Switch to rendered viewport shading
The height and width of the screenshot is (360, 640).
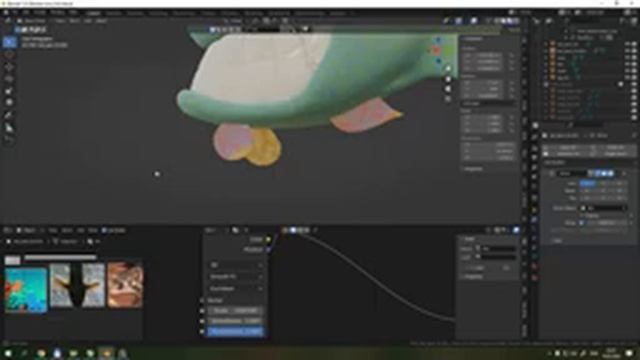(516, 20)
